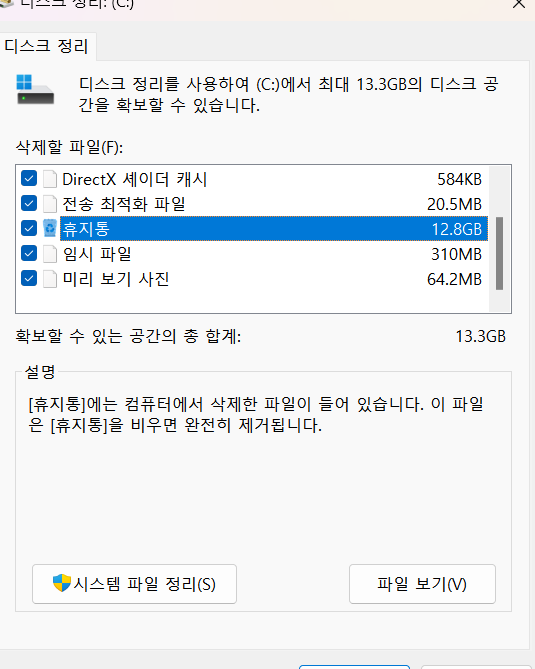The height and width of the screenshot is (669, 535).
Task: Toggle the 휴지통 checkbox
Action: pos(29,228)
